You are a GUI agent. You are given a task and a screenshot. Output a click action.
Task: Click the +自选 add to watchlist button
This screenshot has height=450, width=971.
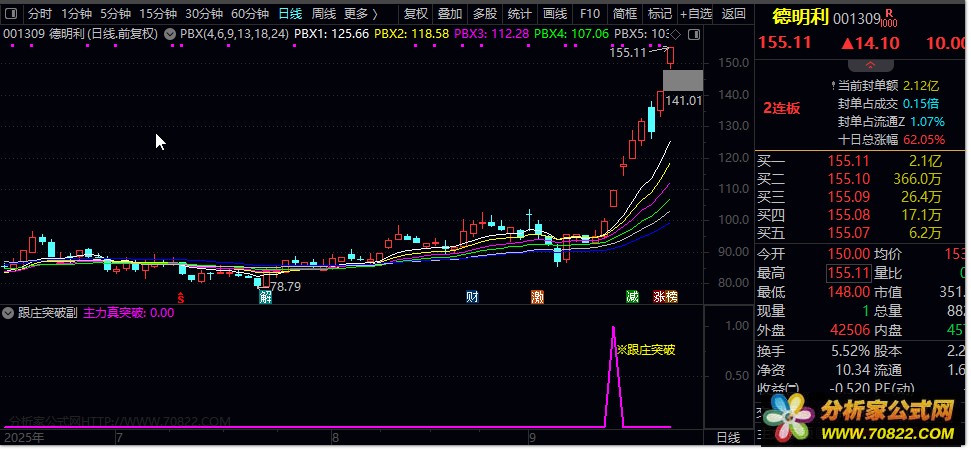pyautogui.click(x=695, y=14)
